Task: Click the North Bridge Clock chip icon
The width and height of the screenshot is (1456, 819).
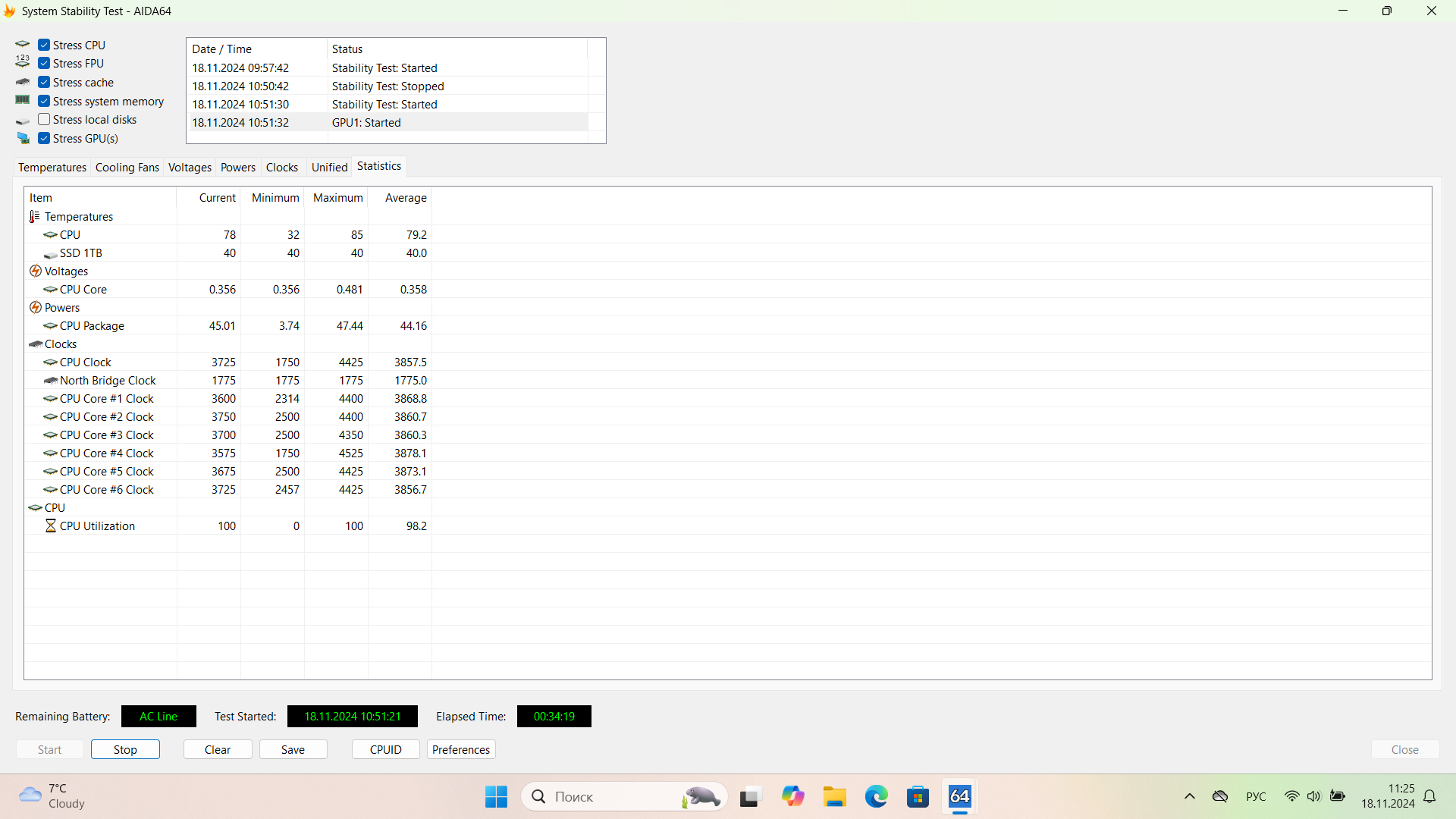Action: click(51, 381)
